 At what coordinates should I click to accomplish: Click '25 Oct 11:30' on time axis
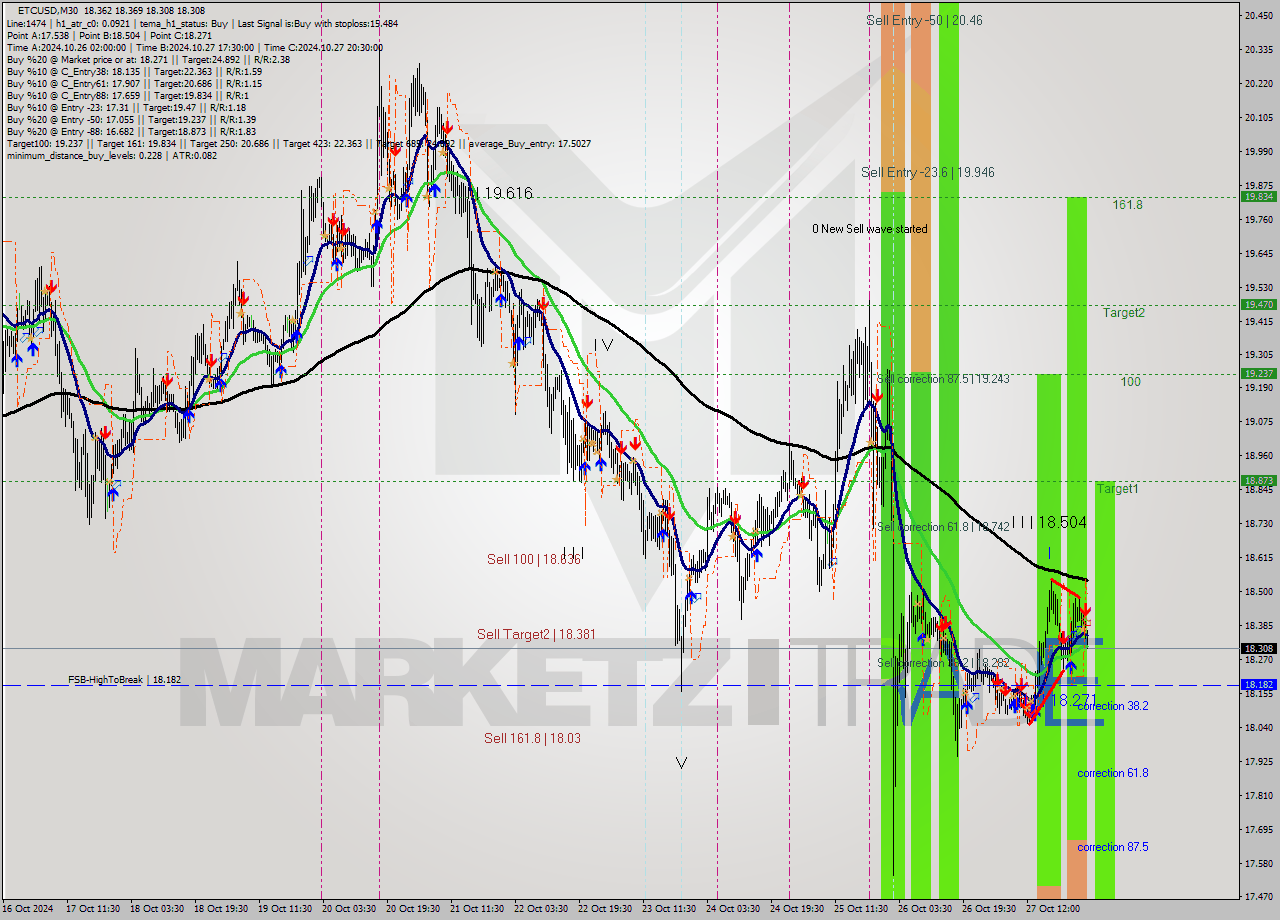tap(862, 909)
